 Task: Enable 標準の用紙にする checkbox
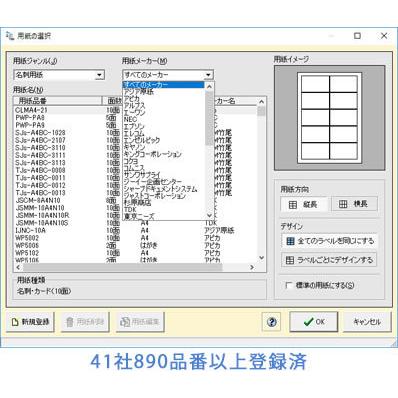pyautogui.click(x=289, y=286)
